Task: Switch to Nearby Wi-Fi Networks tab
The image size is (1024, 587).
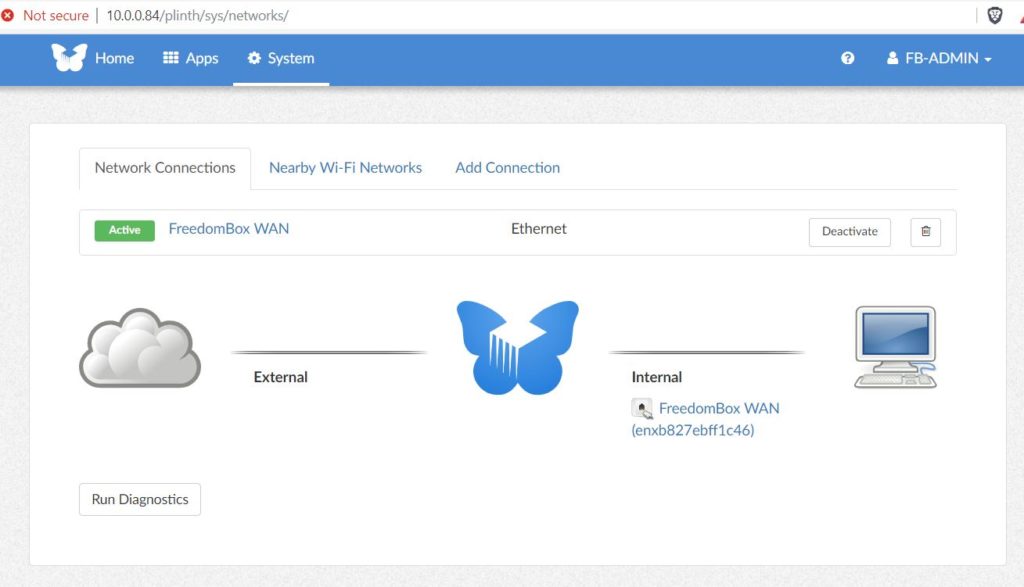Action: (x=345, y=168)
